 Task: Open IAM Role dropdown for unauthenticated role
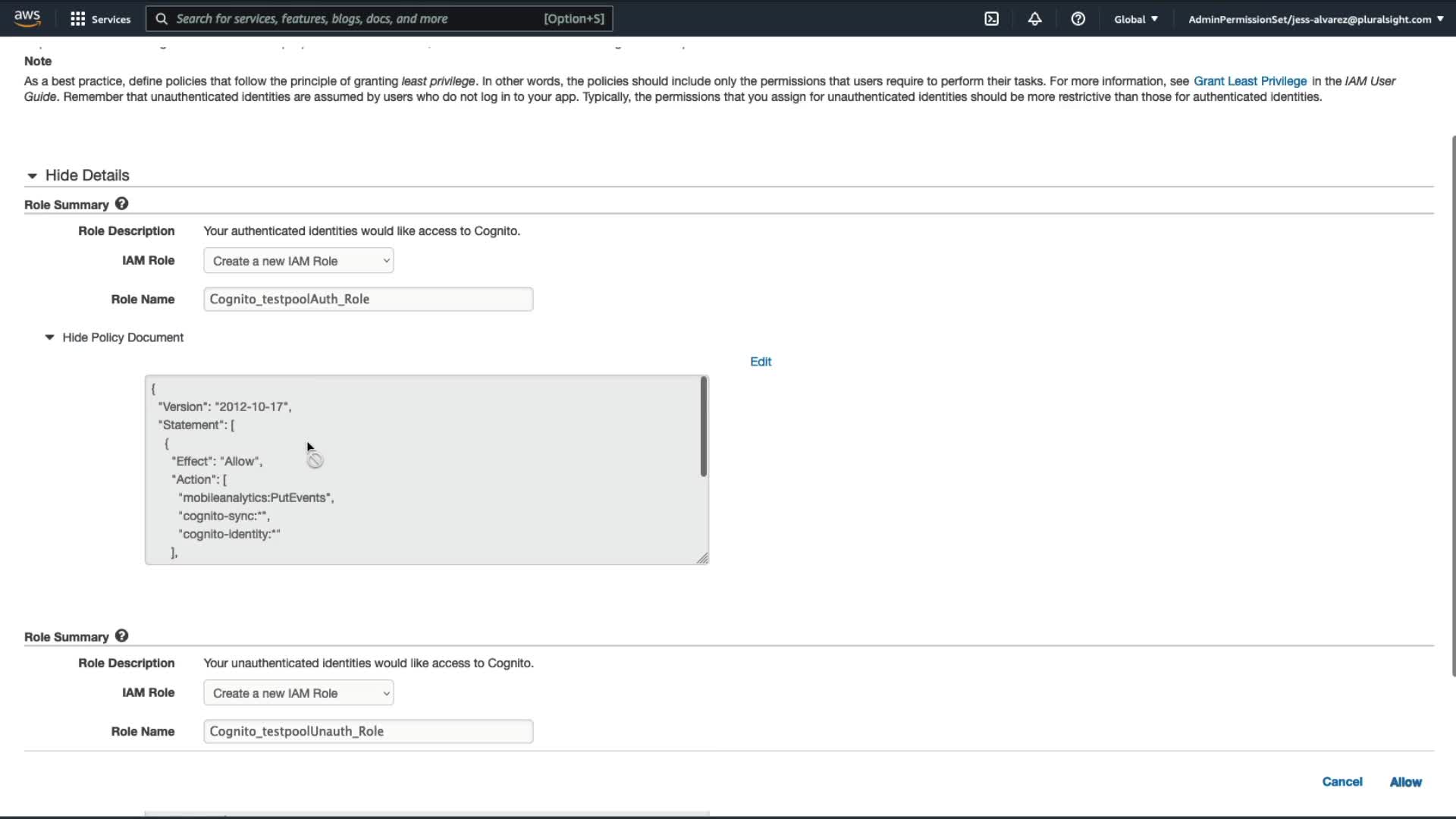pyautogui.click(x=298, y=693)
